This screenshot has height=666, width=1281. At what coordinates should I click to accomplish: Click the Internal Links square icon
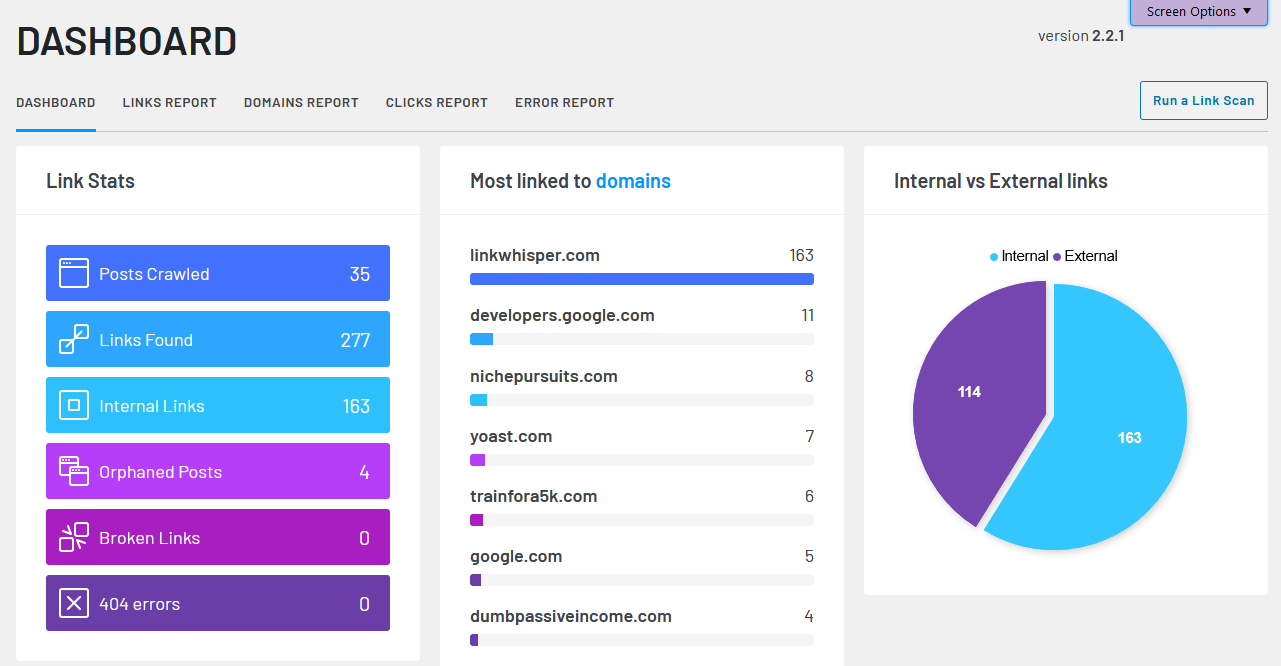coord(73,404)
